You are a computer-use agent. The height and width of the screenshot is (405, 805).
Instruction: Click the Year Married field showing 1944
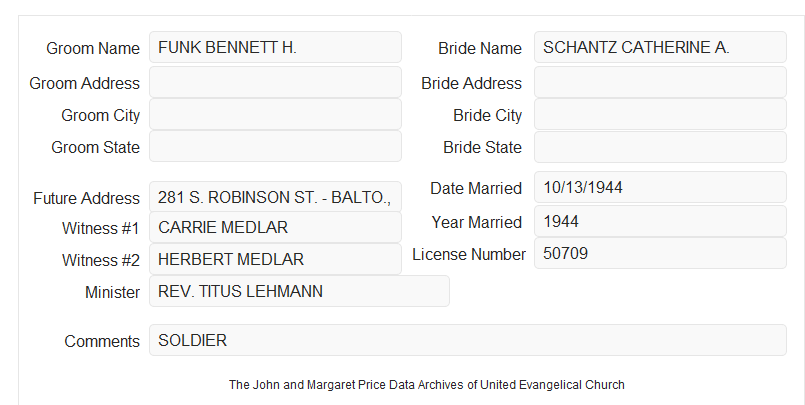coord(660,221)
